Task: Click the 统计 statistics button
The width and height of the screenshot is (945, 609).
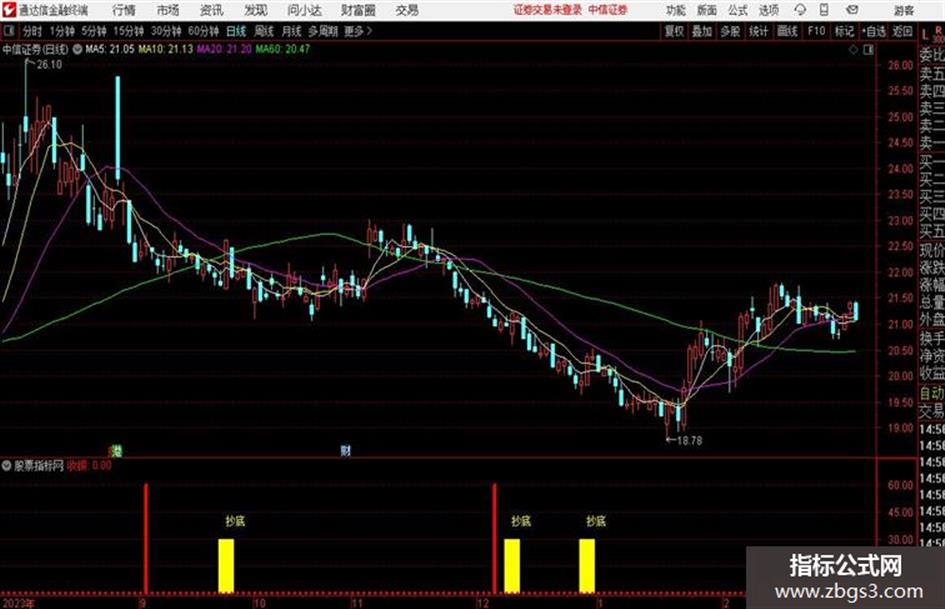Action: 758,31
